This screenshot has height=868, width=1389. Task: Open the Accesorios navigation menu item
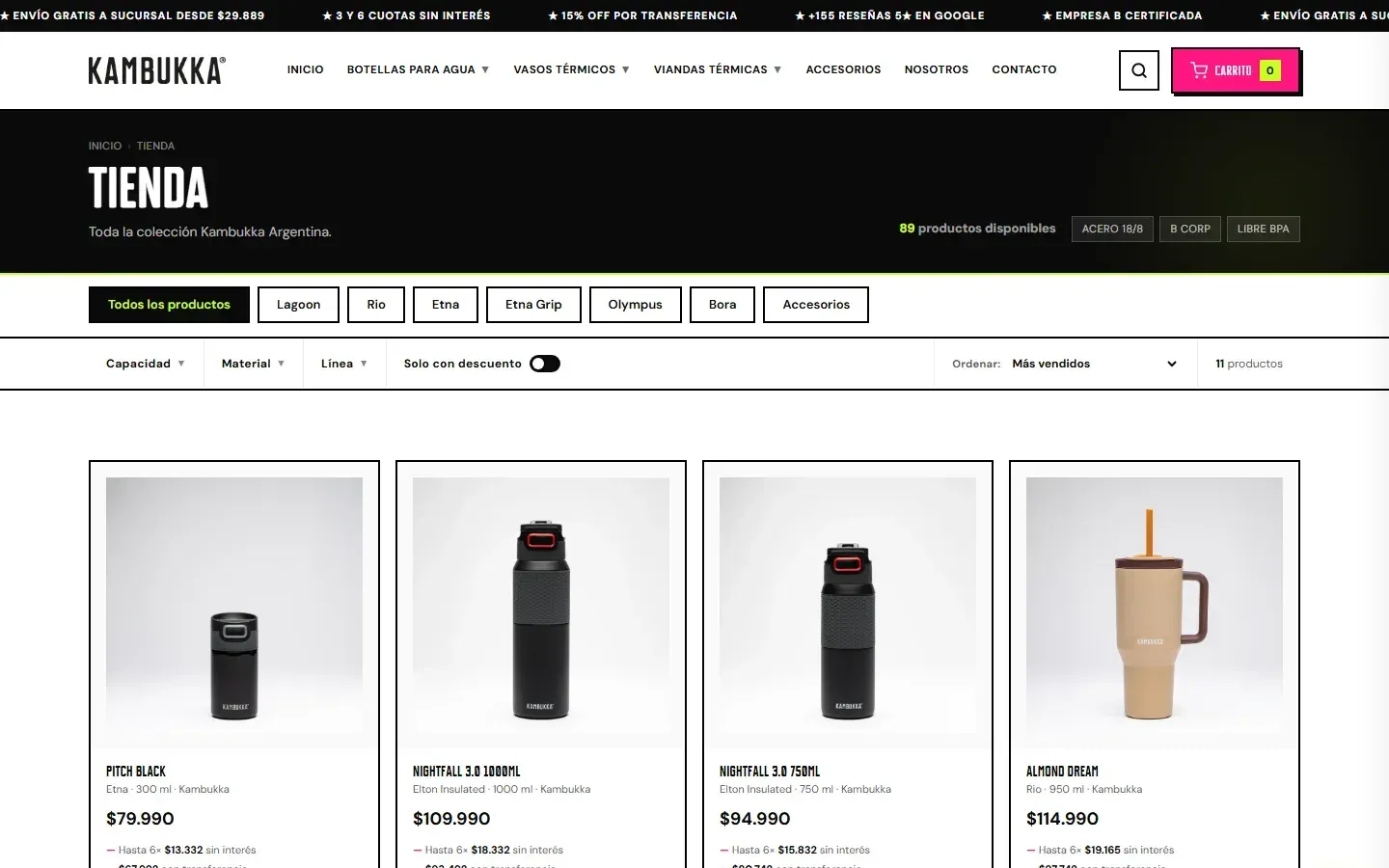(844, 69)
